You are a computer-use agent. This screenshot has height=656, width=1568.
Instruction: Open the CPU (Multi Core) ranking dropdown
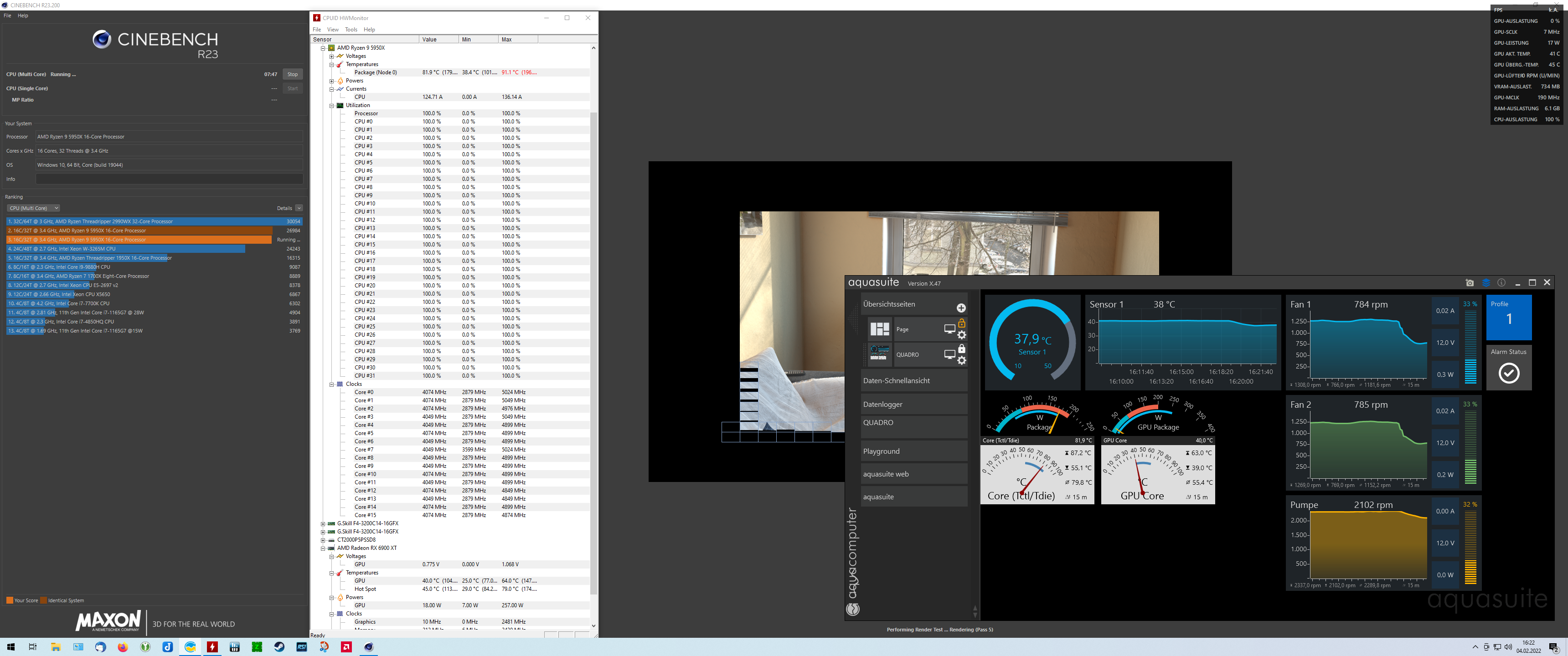pos(33,208)
